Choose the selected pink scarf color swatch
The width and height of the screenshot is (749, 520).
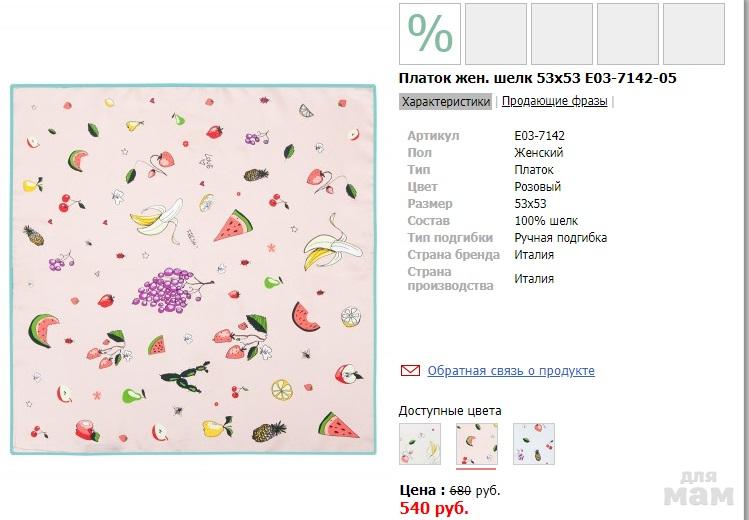pyautogui.click(x=476, y=443)
